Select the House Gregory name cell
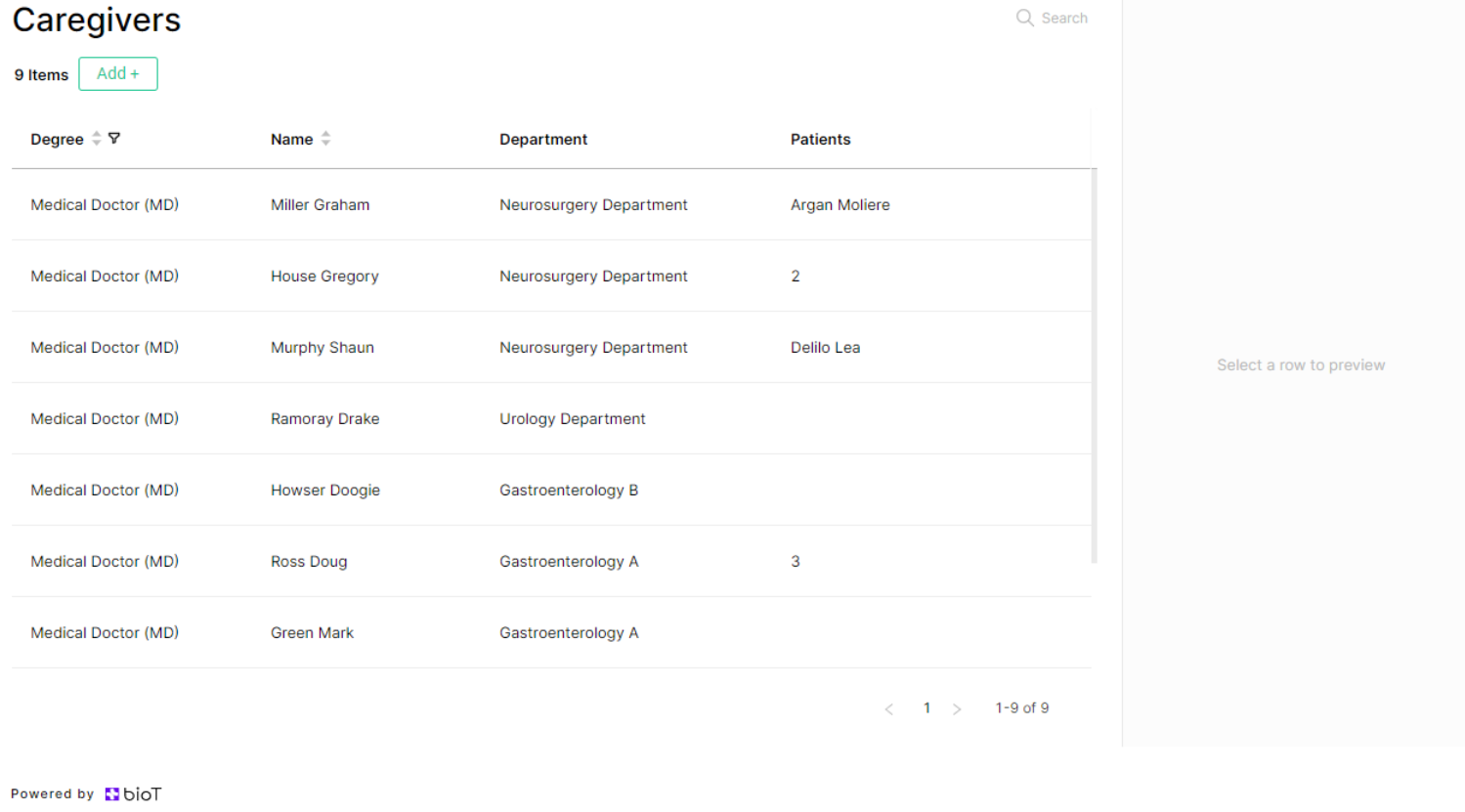 (x=324, y=277)
